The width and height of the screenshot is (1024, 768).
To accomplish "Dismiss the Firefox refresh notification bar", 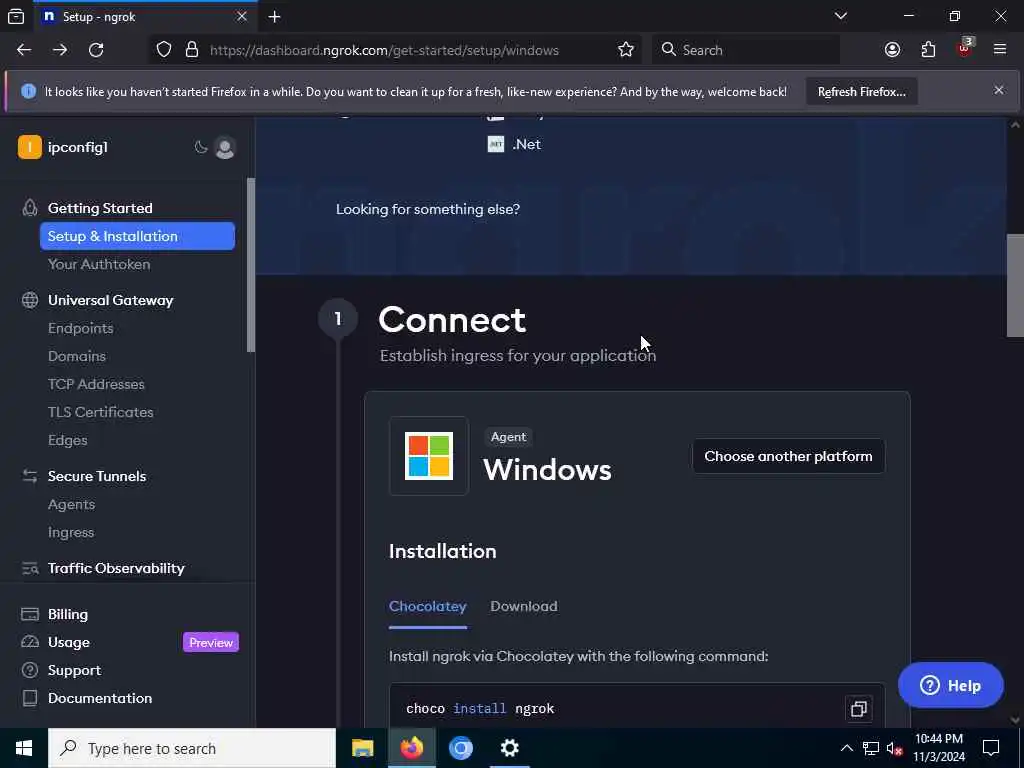I will pos(999,90).
